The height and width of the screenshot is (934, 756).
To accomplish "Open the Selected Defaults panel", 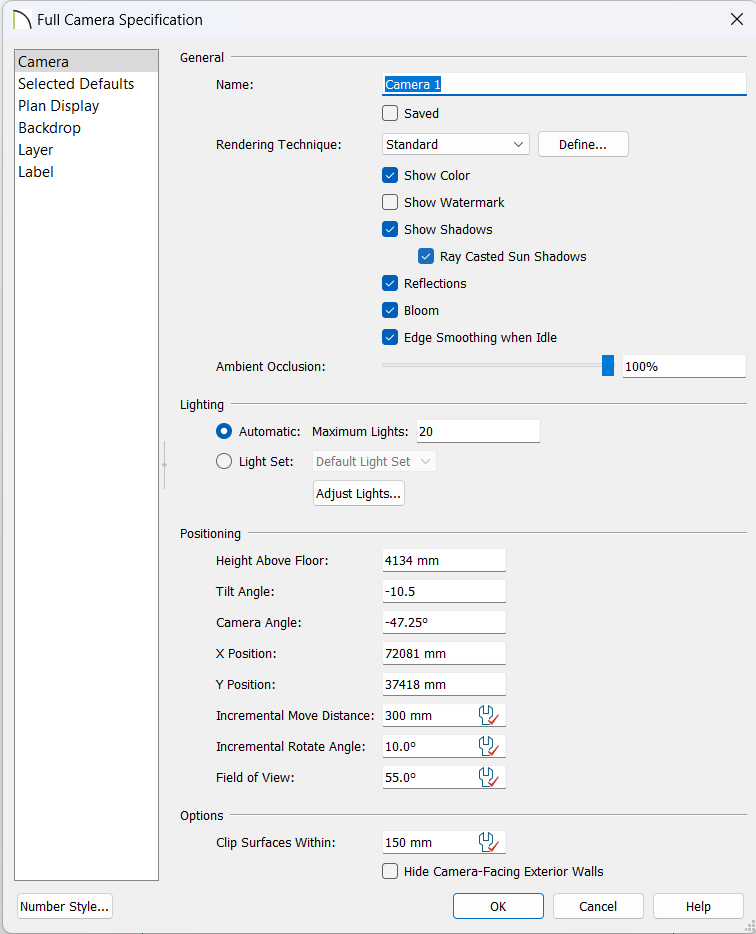I will (x=76, y=84).
